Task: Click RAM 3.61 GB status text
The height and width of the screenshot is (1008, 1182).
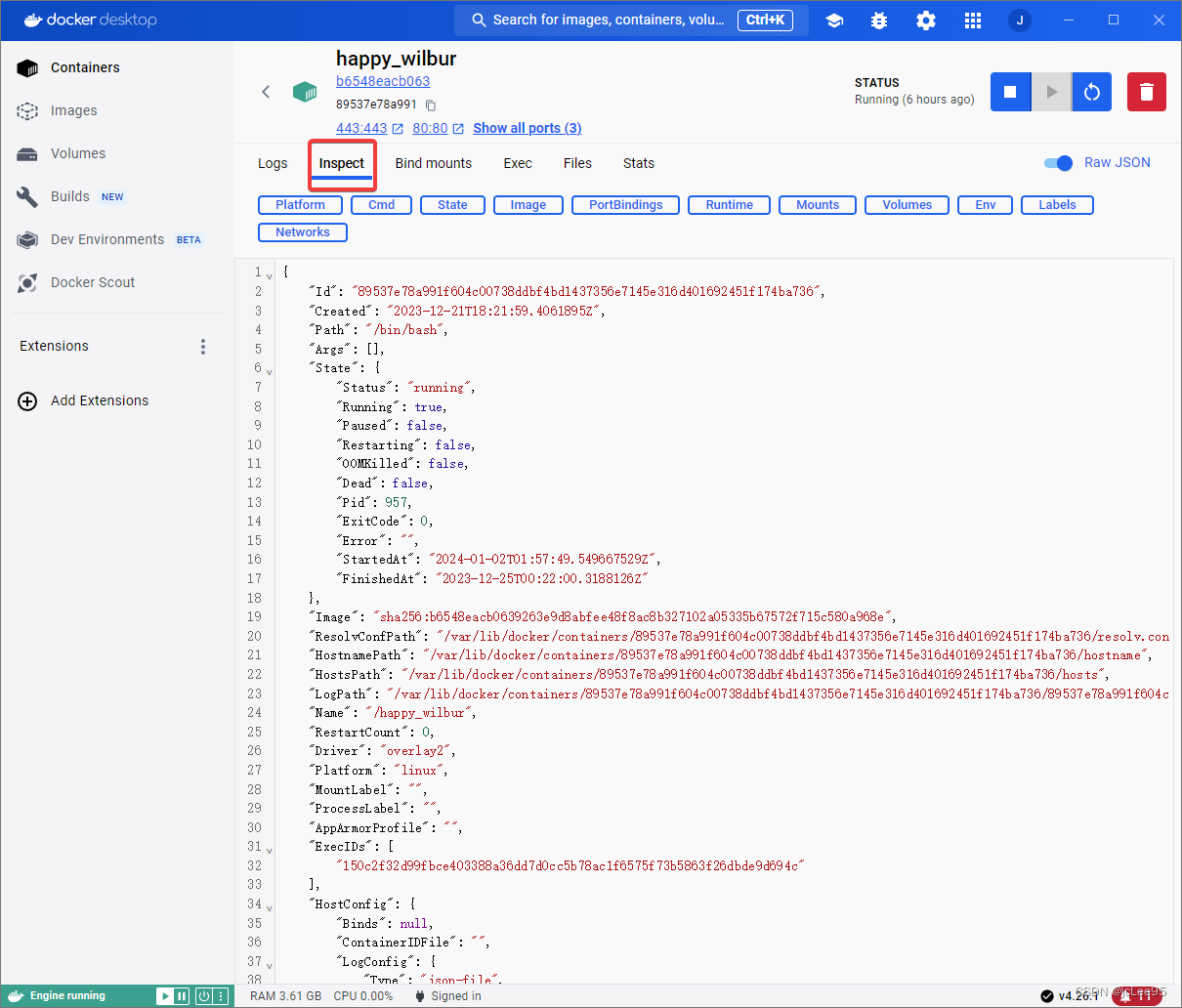Action: 286,996
